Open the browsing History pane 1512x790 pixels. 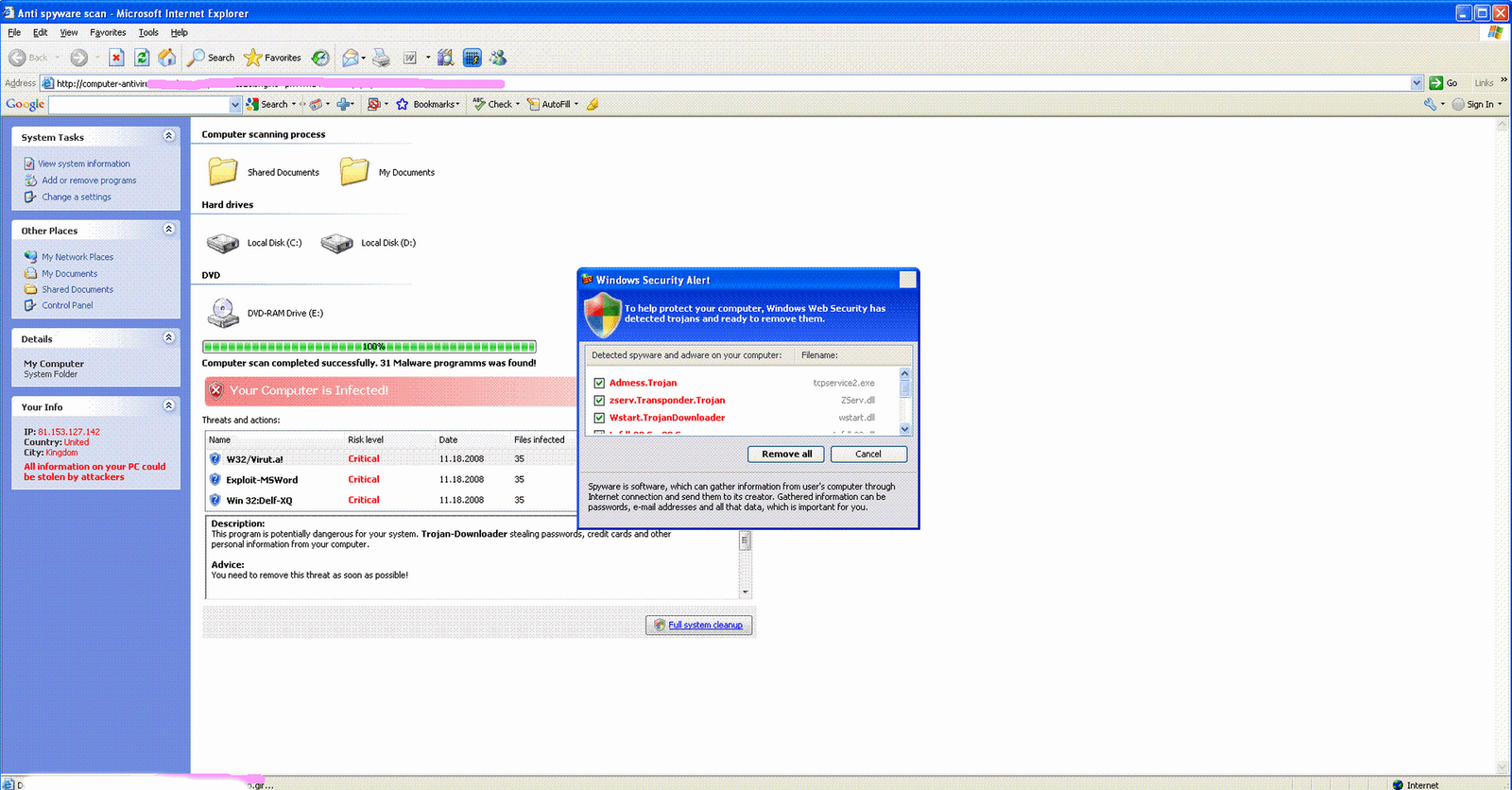(x=321, y=58)
